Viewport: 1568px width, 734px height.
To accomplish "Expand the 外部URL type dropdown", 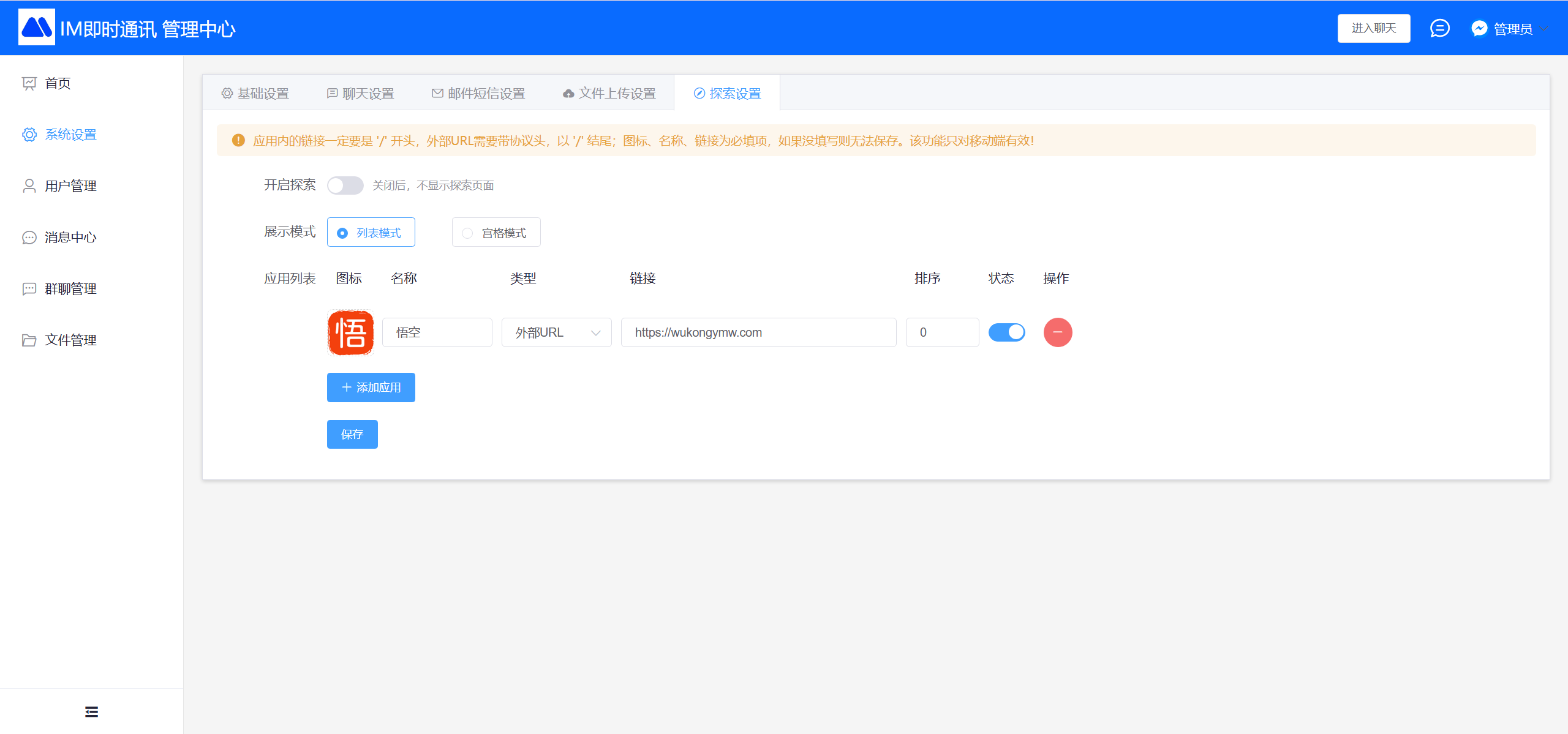I will [556, 332].
